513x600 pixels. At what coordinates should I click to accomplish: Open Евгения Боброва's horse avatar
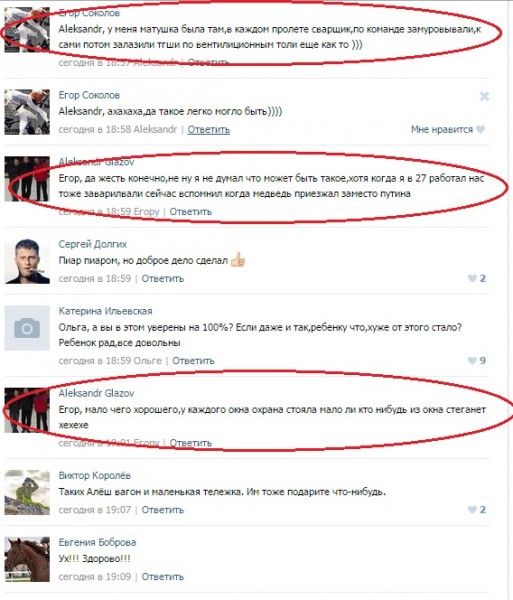27,559
